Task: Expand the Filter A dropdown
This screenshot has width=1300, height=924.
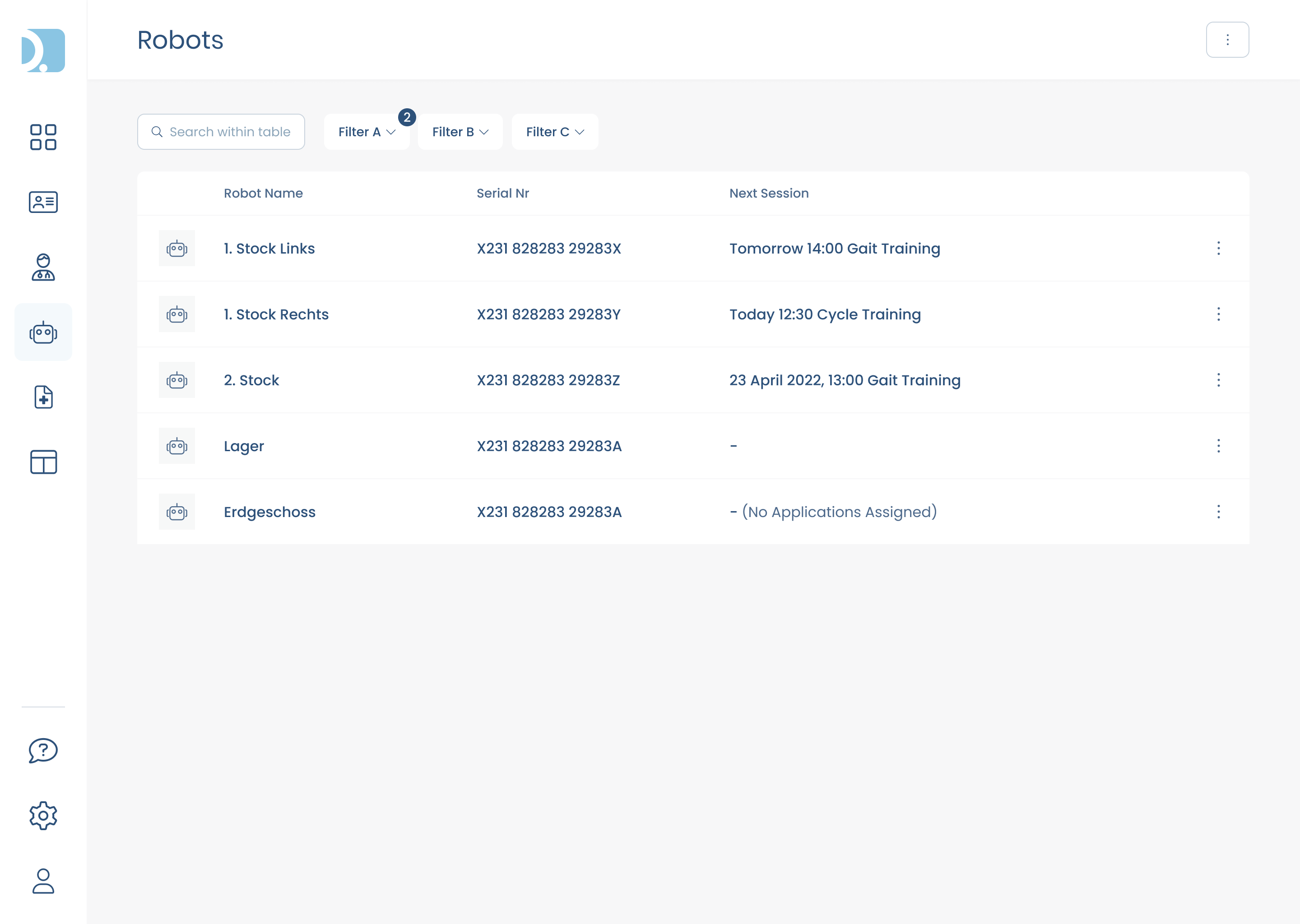Action: [367, 132]
